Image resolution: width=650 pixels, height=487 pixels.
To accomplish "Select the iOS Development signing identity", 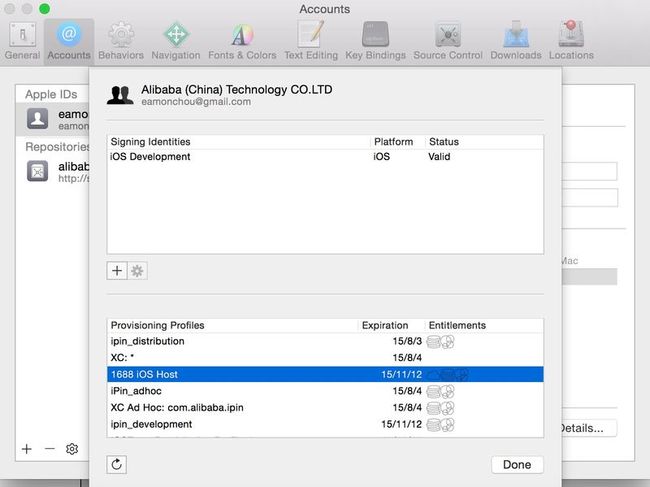I will pos(325,157).
